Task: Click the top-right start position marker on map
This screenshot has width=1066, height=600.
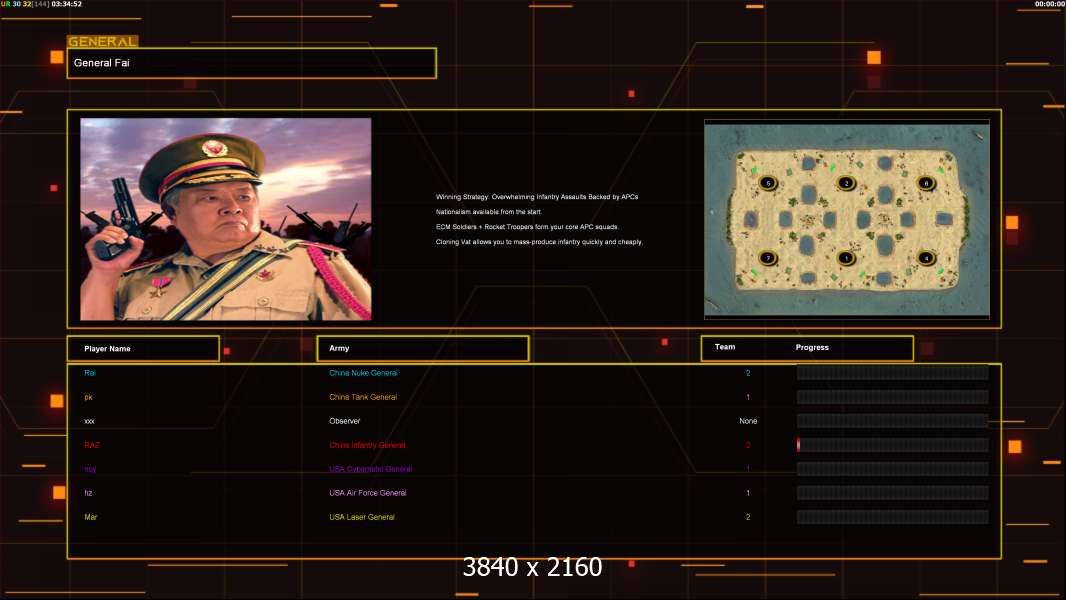Action: coord(925,183)
